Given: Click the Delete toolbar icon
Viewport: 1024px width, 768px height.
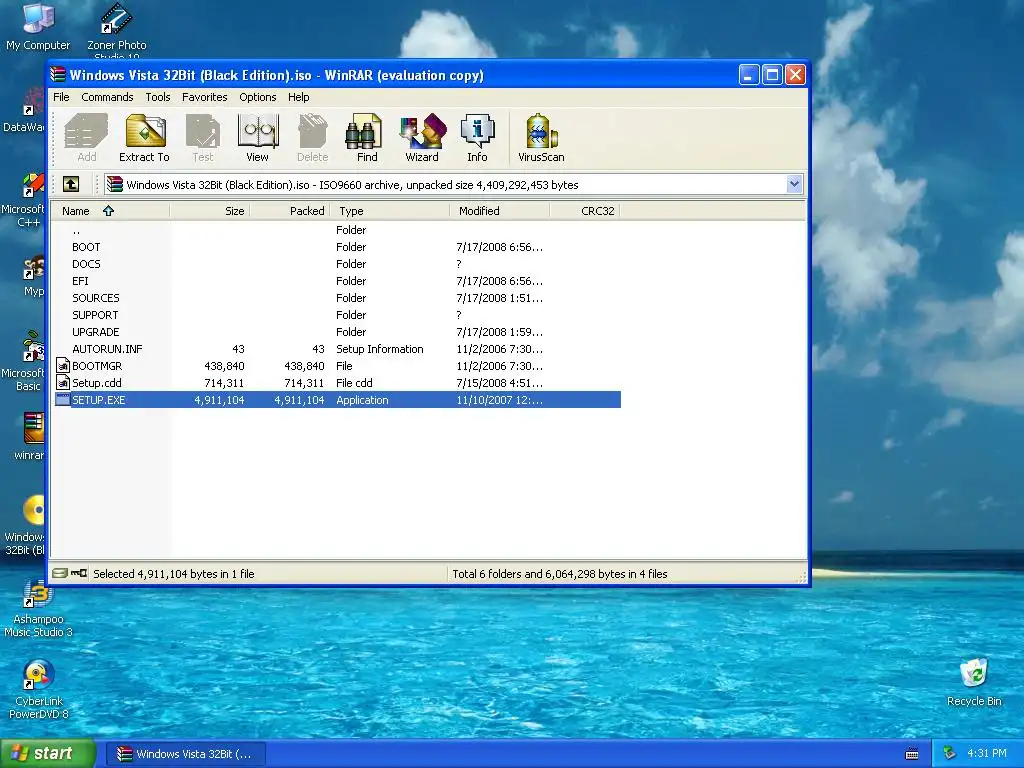Looking at the screenshot, I should click(312, 138).
